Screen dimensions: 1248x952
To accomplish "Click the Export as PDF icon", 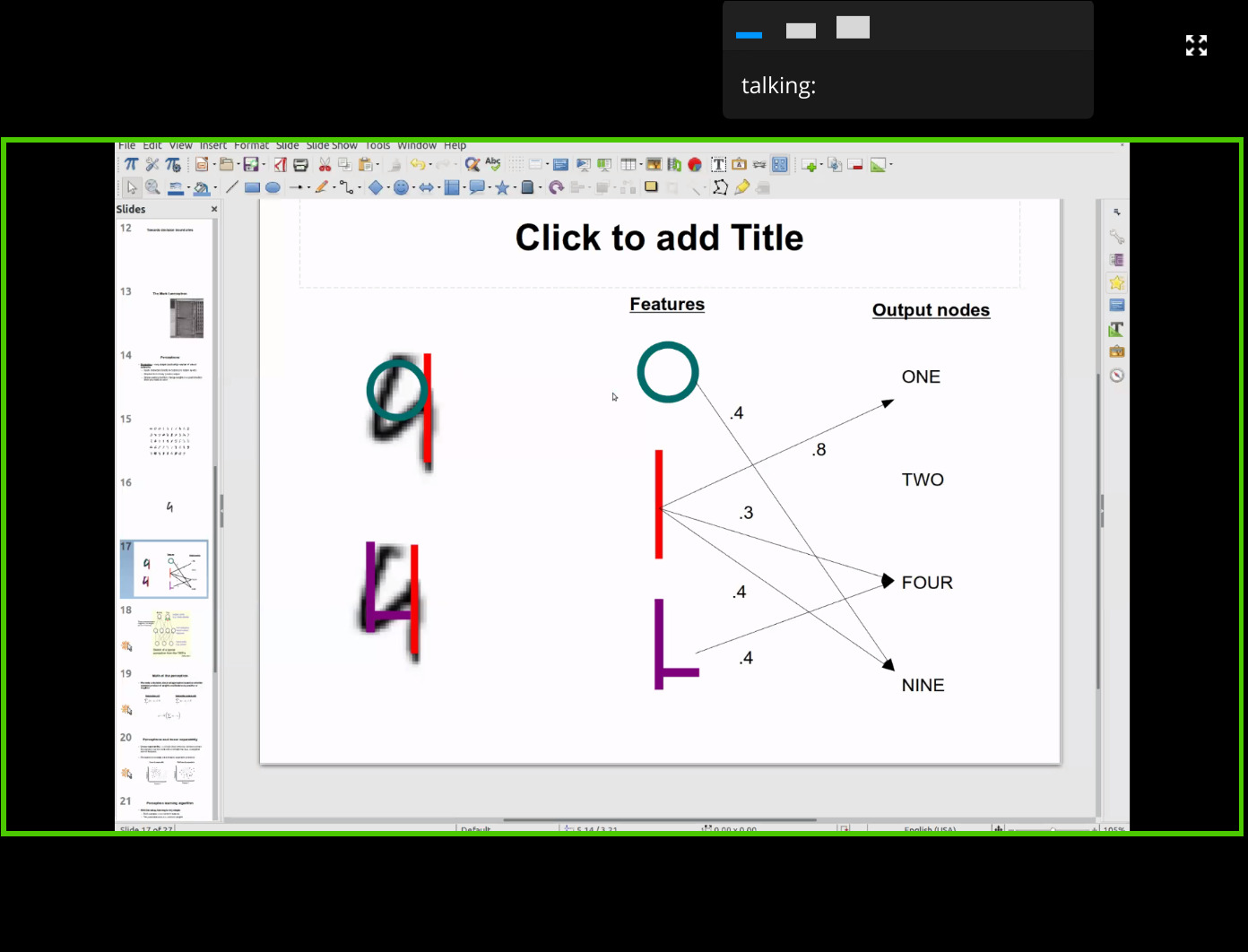I will click(281, 164).
